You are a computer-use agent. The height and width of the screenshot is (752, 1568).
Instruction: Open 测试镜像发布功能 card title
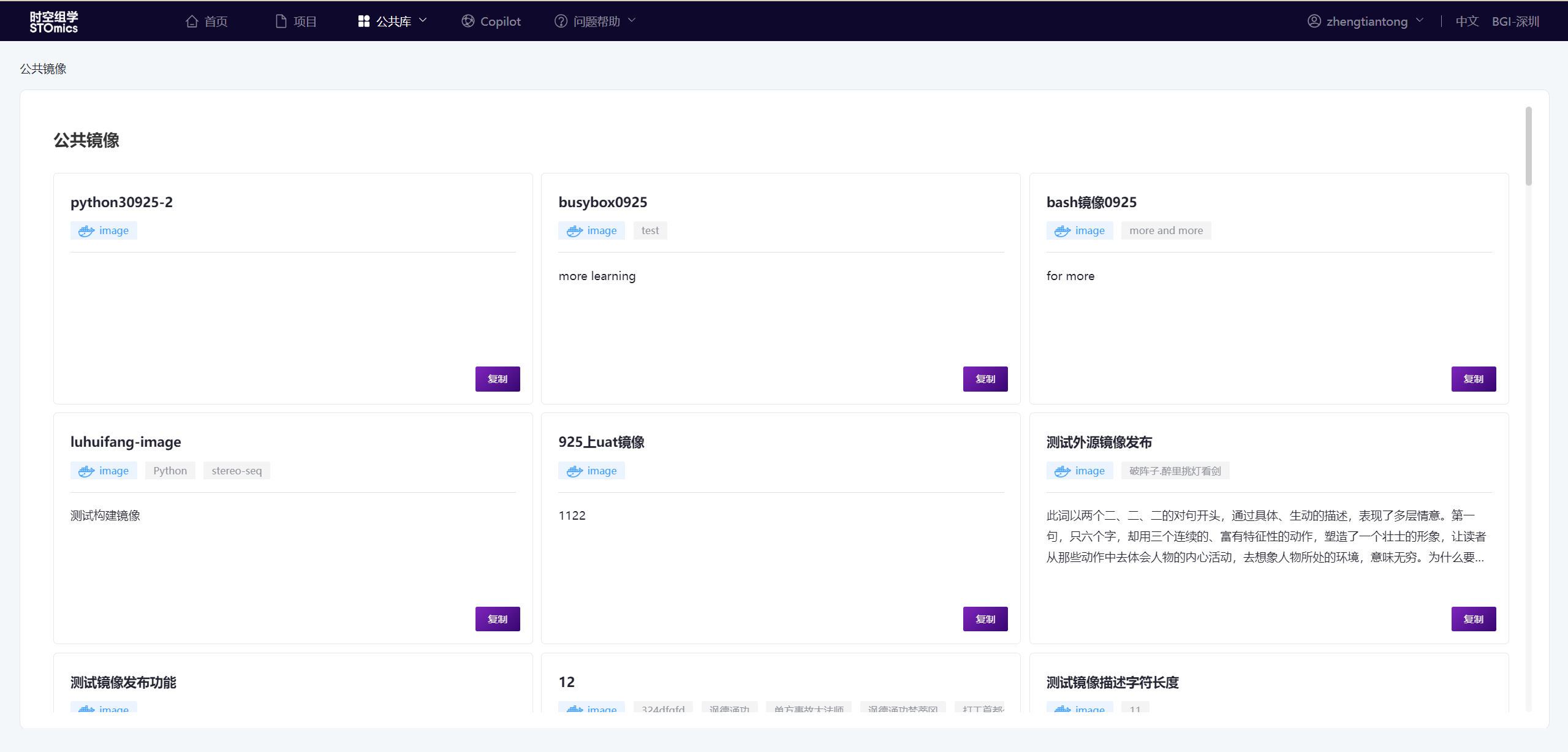pos(123,682)
